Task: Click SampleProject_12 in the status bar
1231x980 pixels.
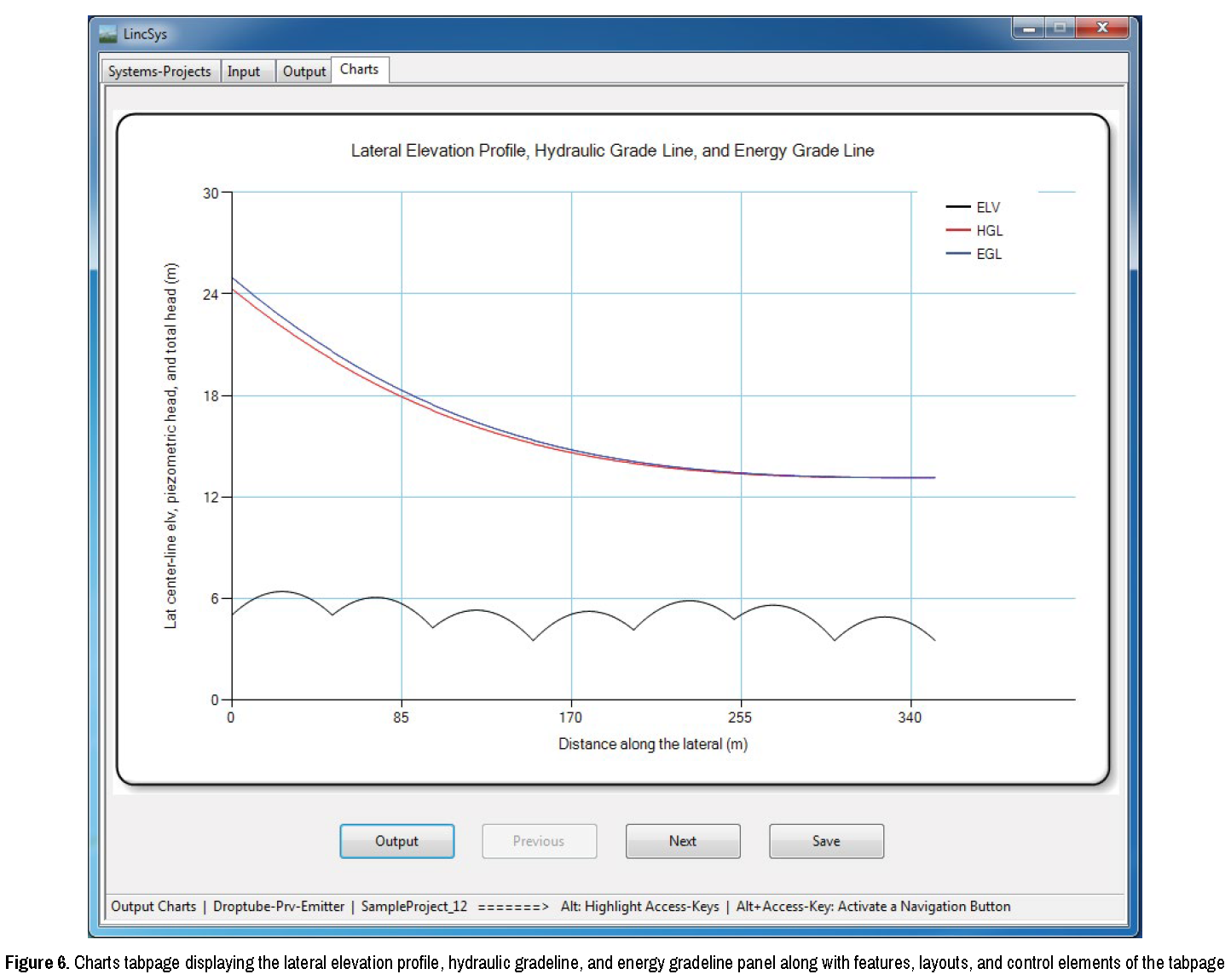Action: click(x=413, y=907)
